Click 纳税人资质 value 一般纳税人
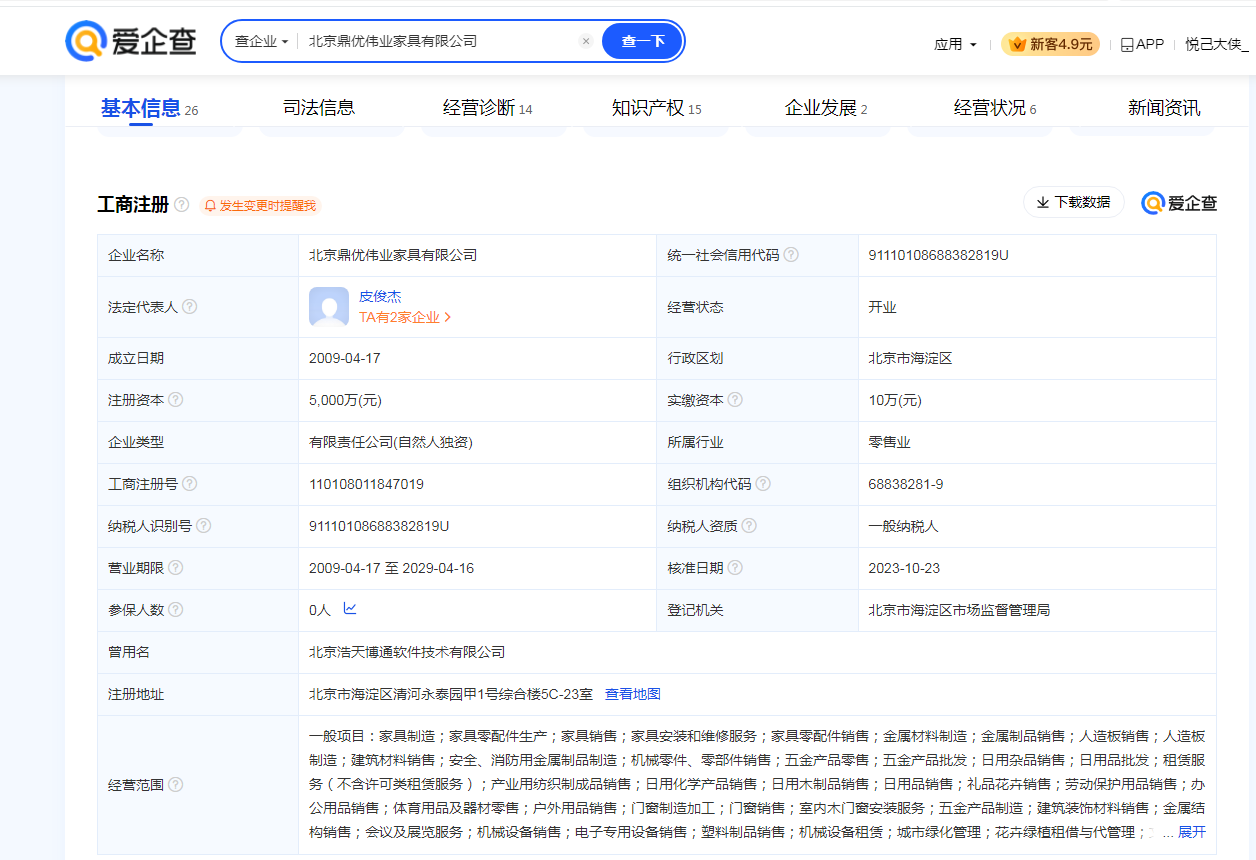The width and height of the screenshot is (1256, 860). click(x=903, y=526)
